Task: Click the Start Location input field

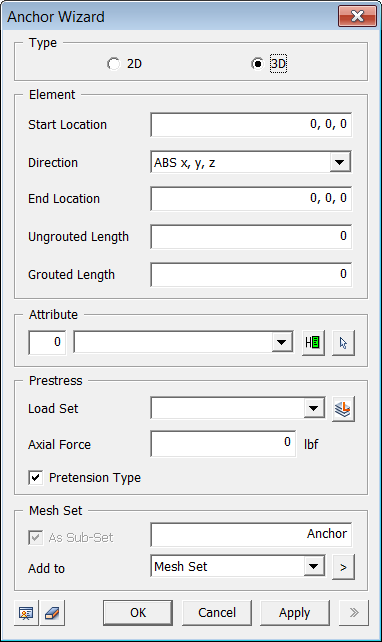Action: point(251,124)
